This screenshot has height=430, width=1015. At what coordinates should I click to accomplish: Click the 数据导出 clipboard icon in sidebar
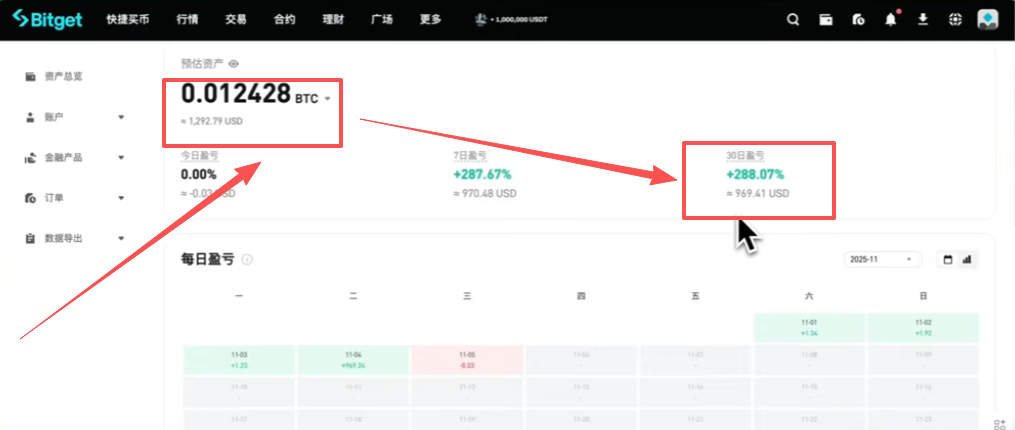30,238
